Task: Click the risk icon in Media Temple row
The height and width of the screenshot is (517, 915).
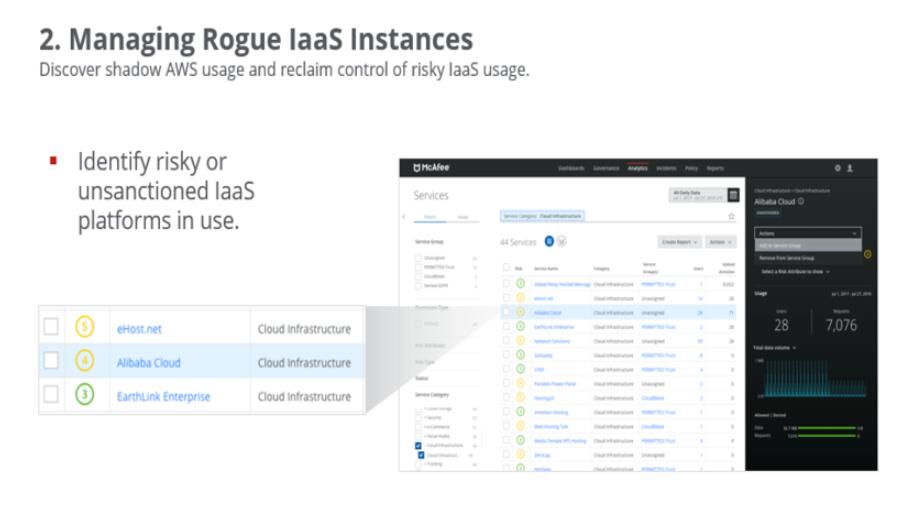Action: point(521,441)
